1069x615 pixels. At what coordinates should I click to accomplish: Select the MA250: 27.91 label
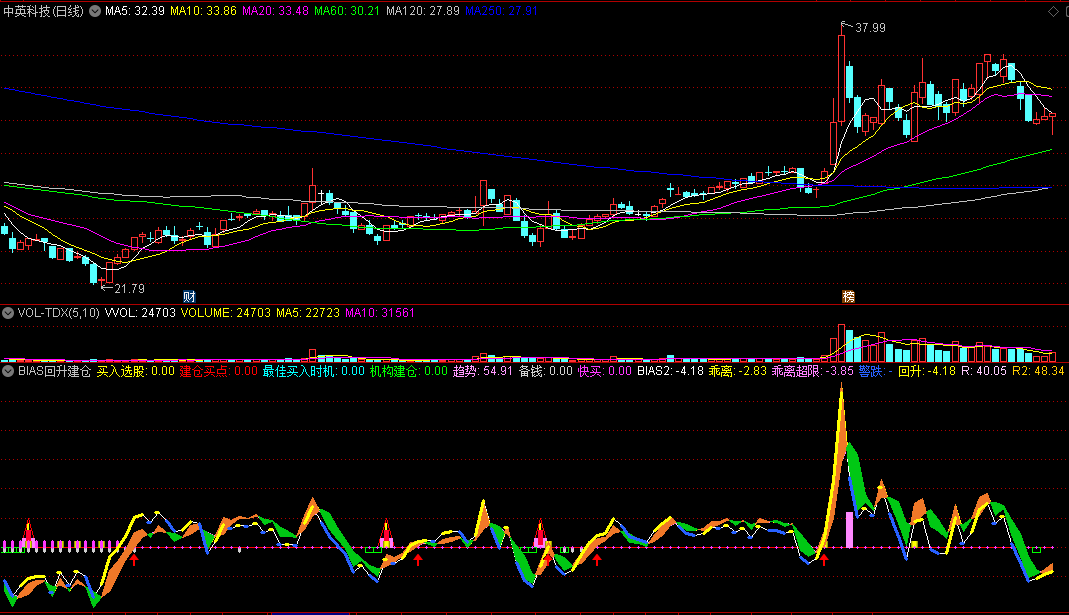[x=501, y=11]
